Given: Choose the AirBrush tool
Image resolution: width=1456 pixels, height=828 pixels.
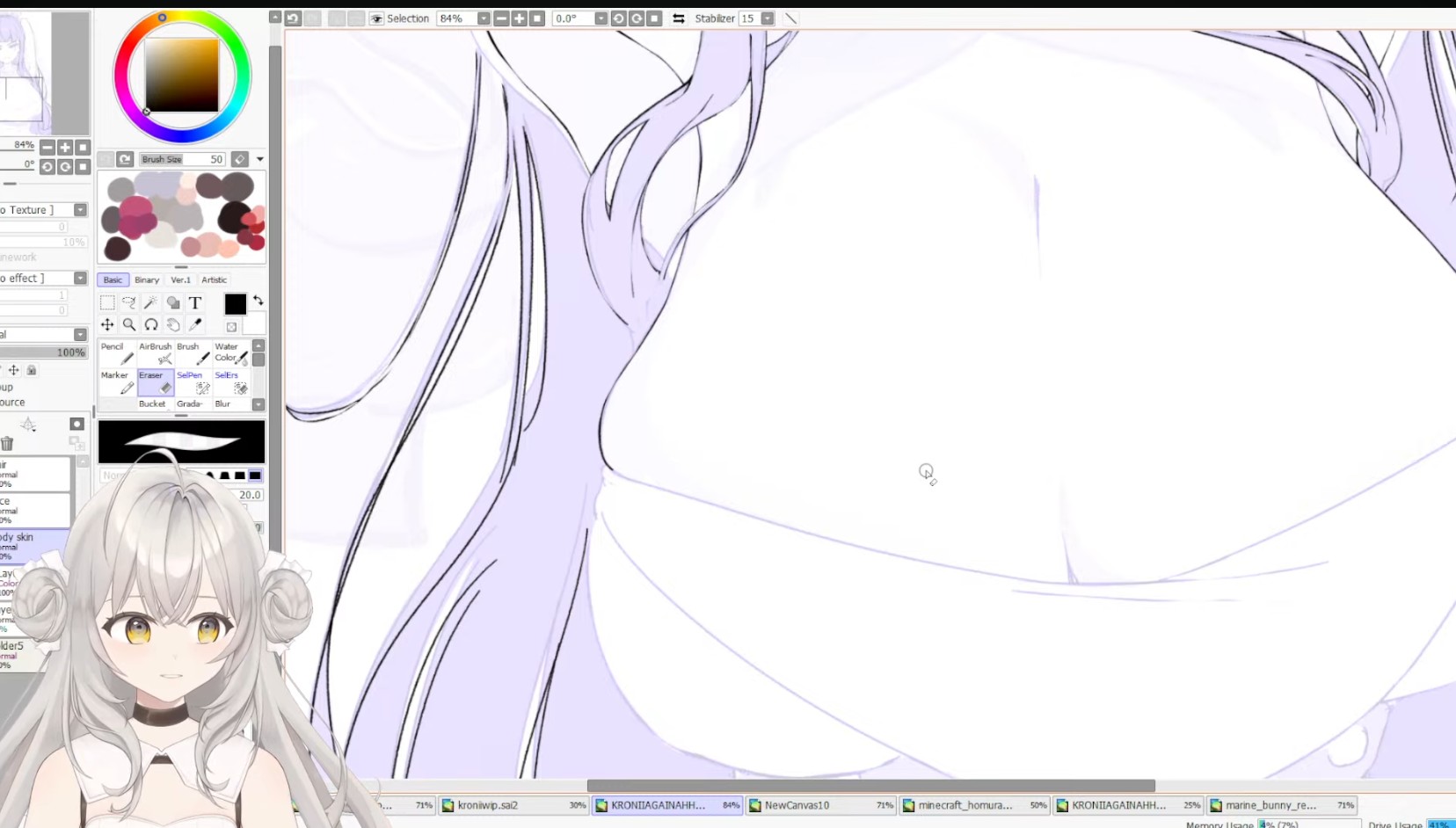Looking at the screenshot, I should click(x=156, y=353).
